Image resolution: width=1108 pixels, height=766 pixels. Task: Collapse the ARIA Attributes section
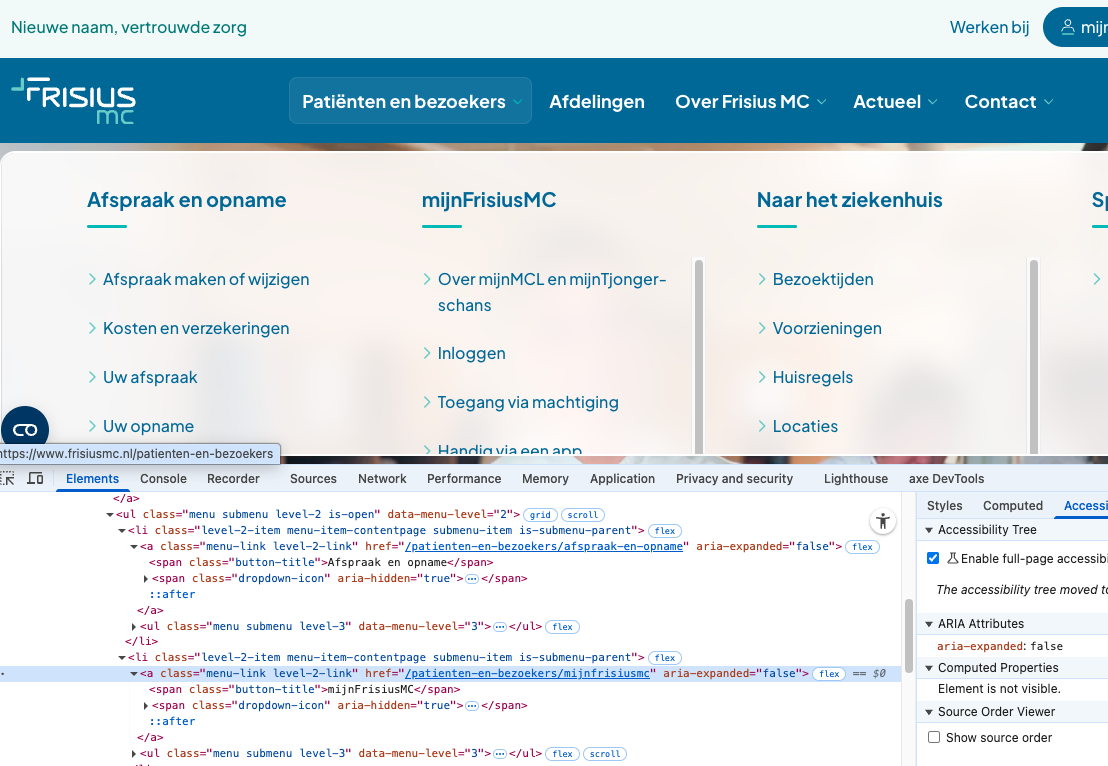pyautogui.click(x=929, y=624)
